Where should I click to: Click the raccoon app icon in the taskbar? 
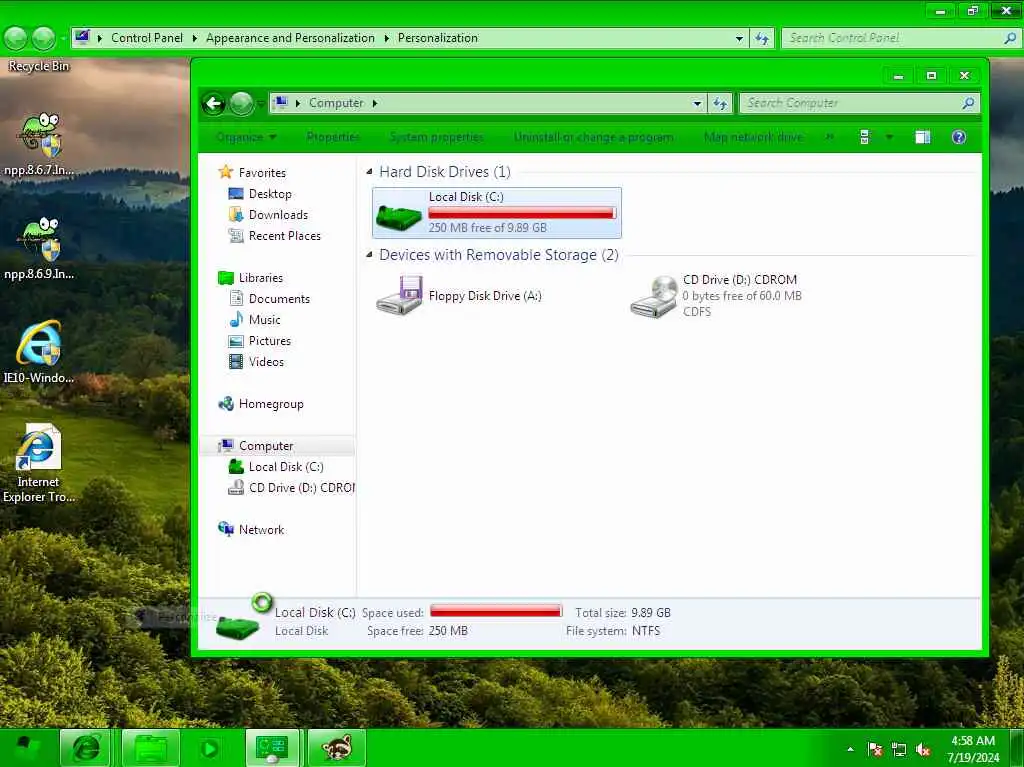click(336, 747)
